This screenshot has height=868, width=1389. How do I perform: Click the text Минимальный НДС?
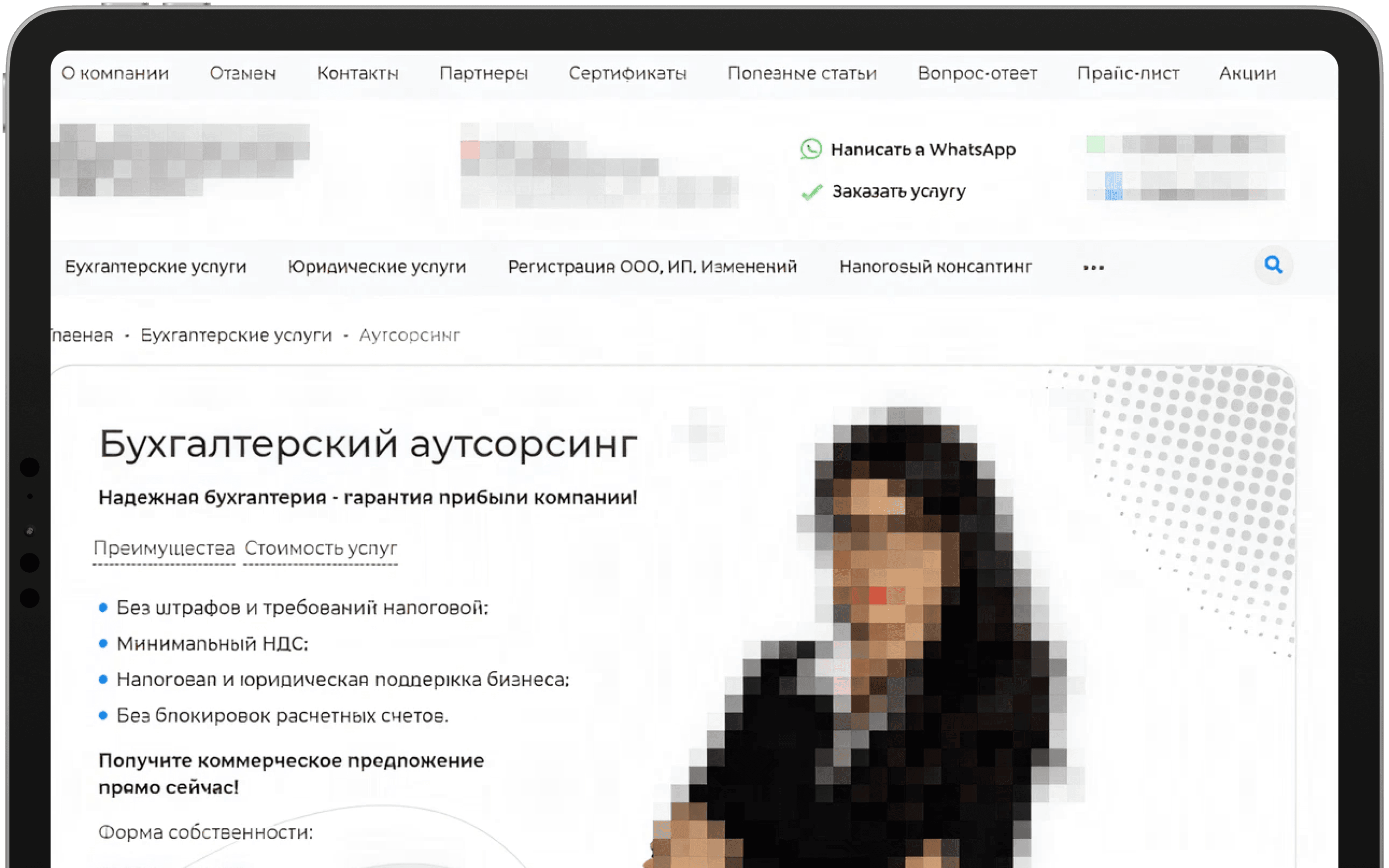point(213,644)
